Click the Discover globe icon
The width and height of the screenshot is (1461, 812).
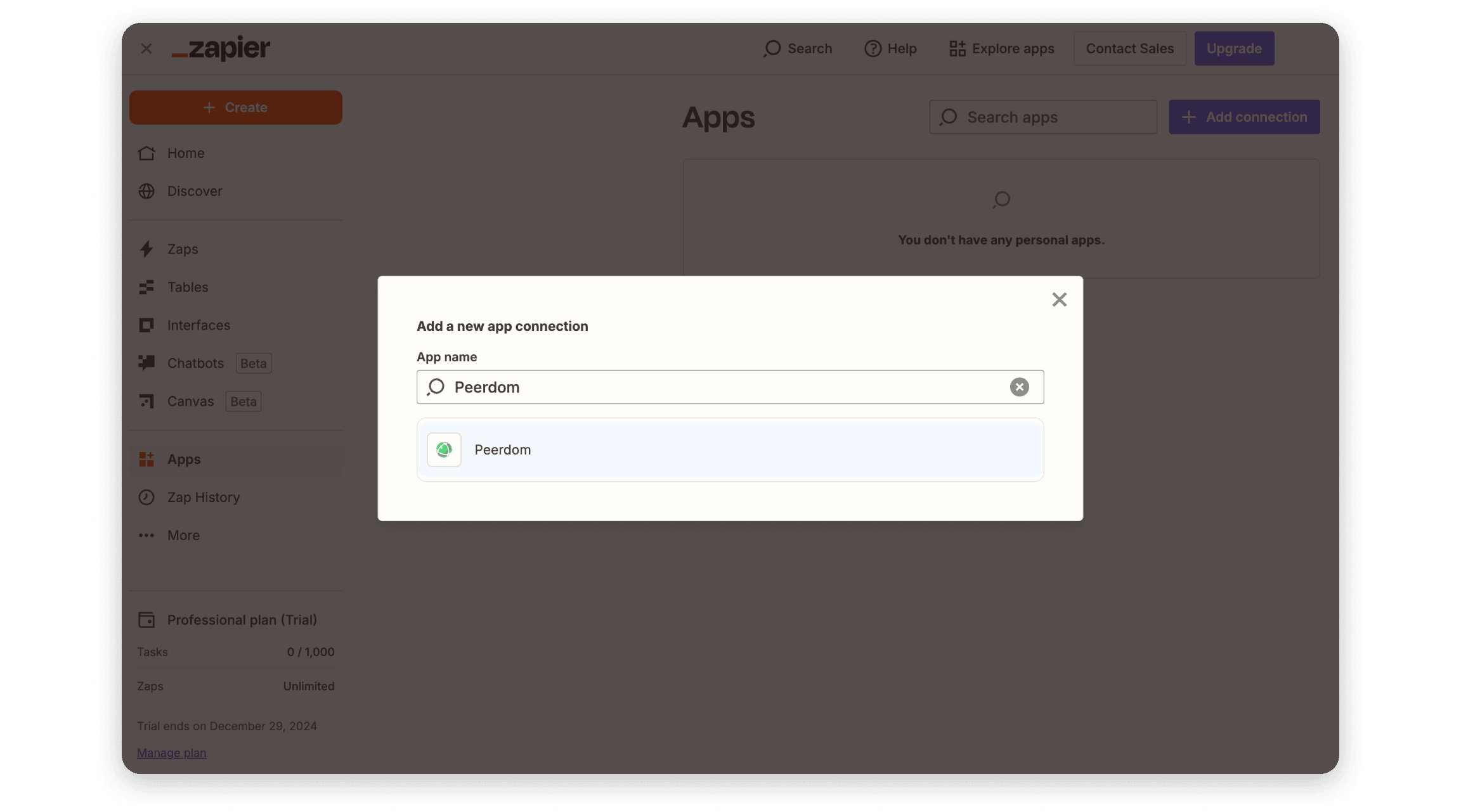pos(146,191)
